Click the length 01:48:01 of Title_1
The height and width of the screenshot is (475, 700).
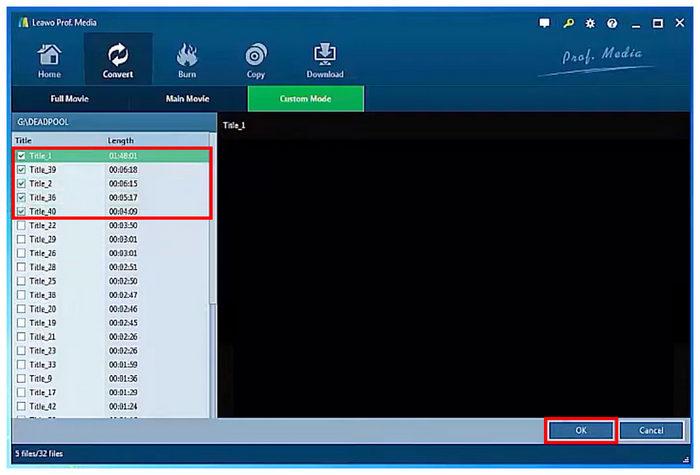123,156
